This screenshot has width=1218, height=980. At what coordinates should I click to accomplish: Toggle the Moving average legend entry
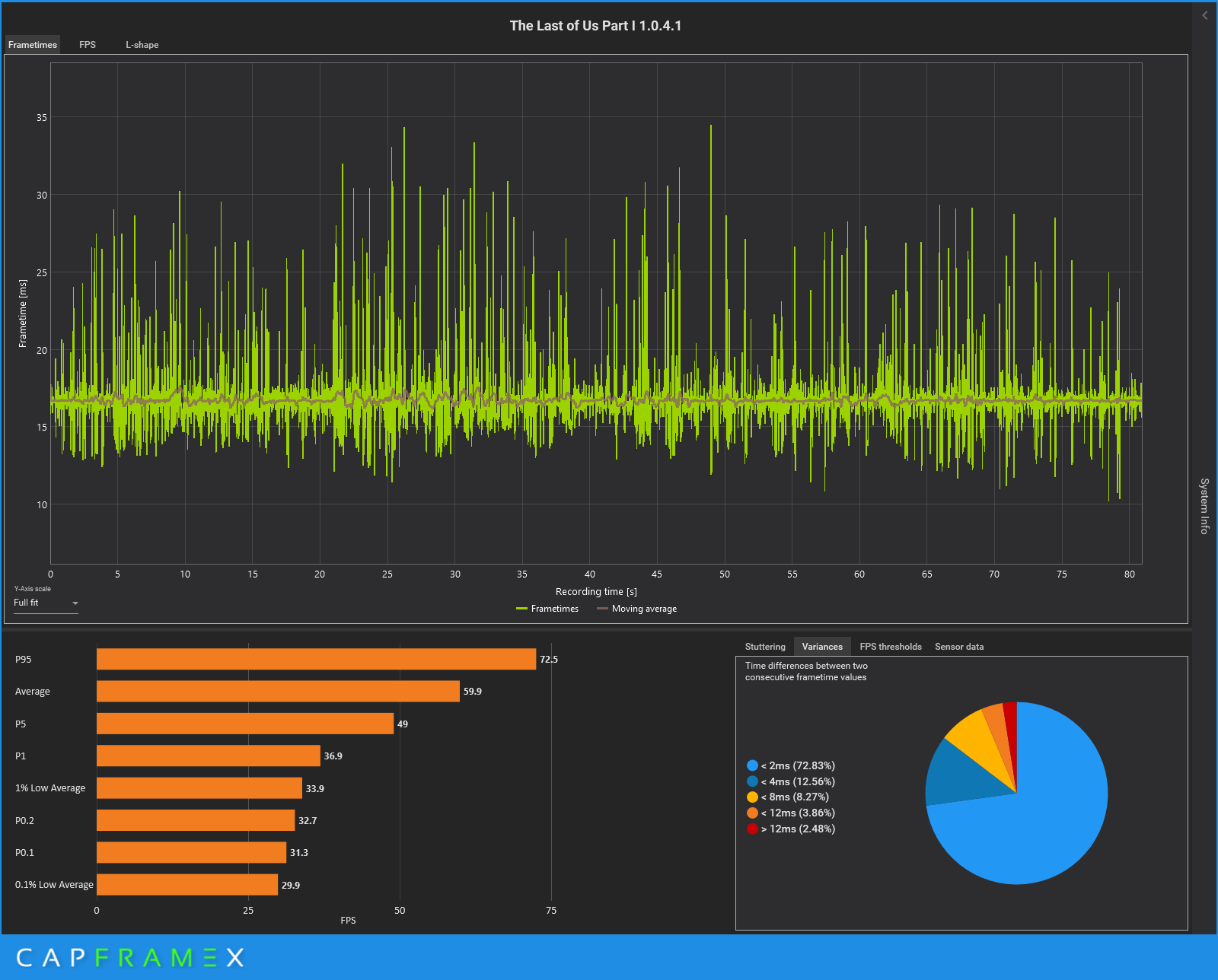(637, 609)
